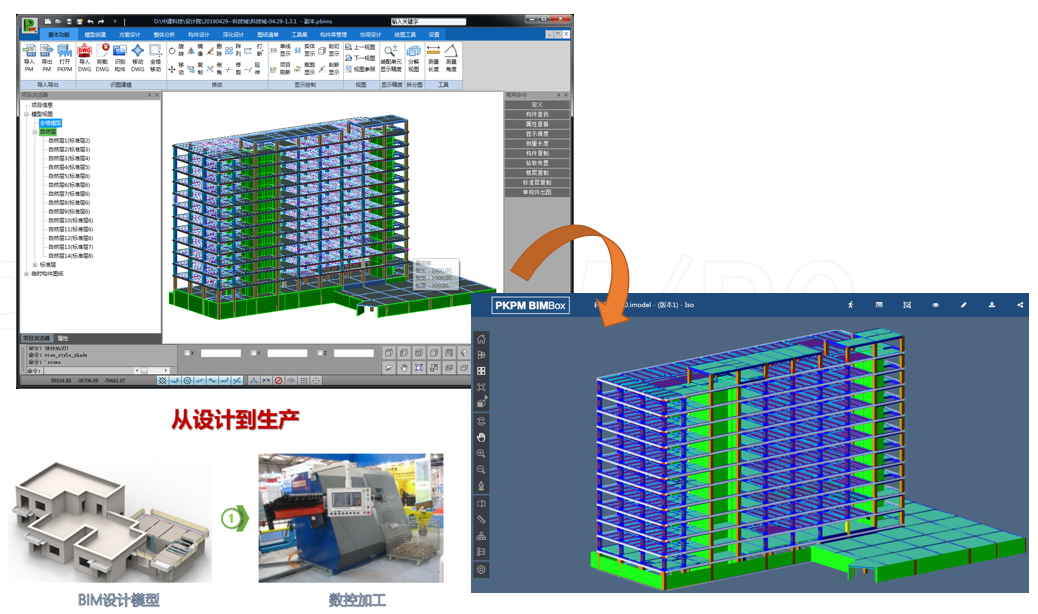Image resolution: width=1038 pixels, height=614 pixels.
Task: Expand the 标准层 tree node
Action: coord(34,264)
